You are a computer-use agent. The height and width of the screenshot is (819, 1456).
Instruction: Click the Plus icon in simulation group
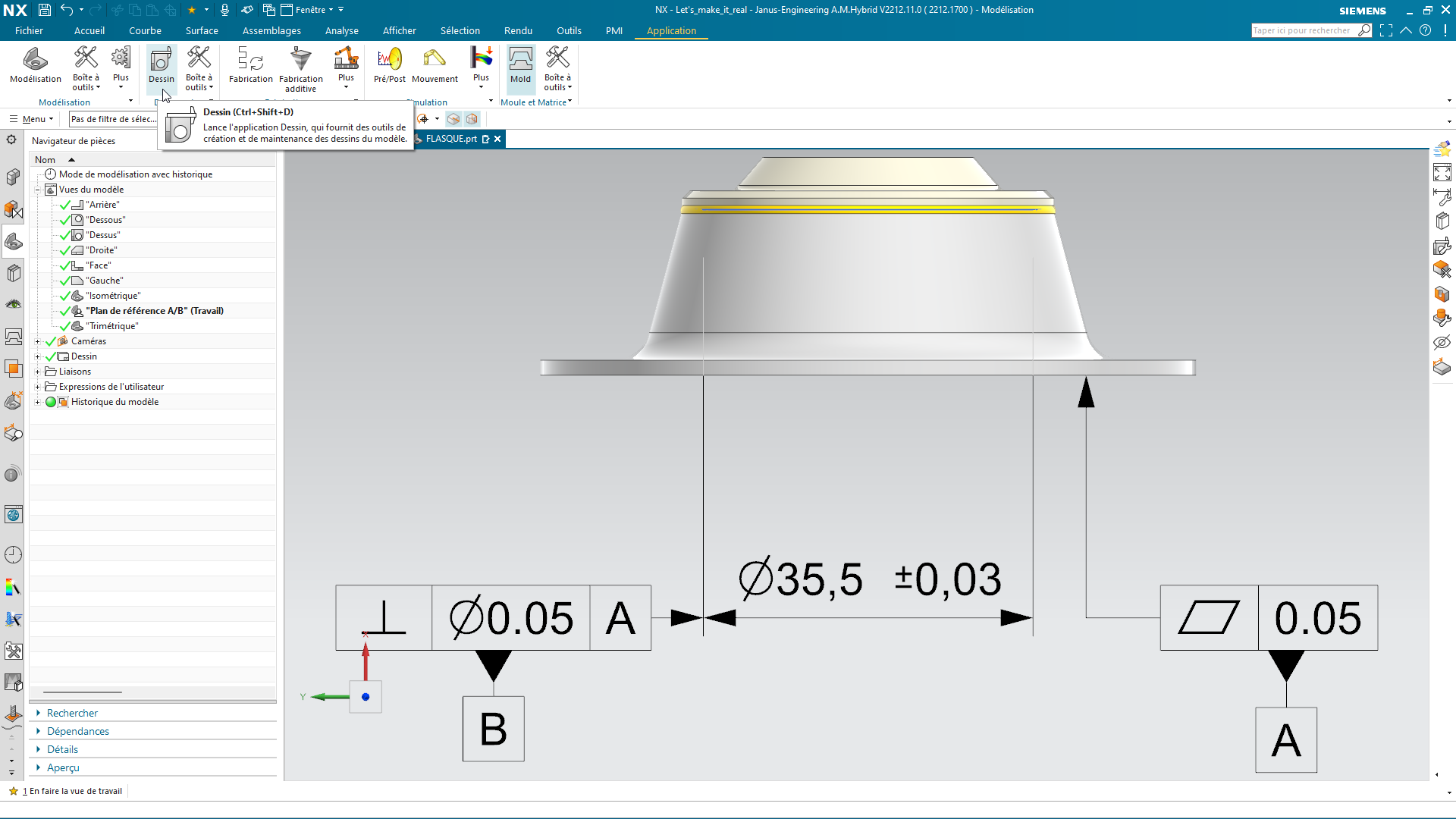coord(481,67)
